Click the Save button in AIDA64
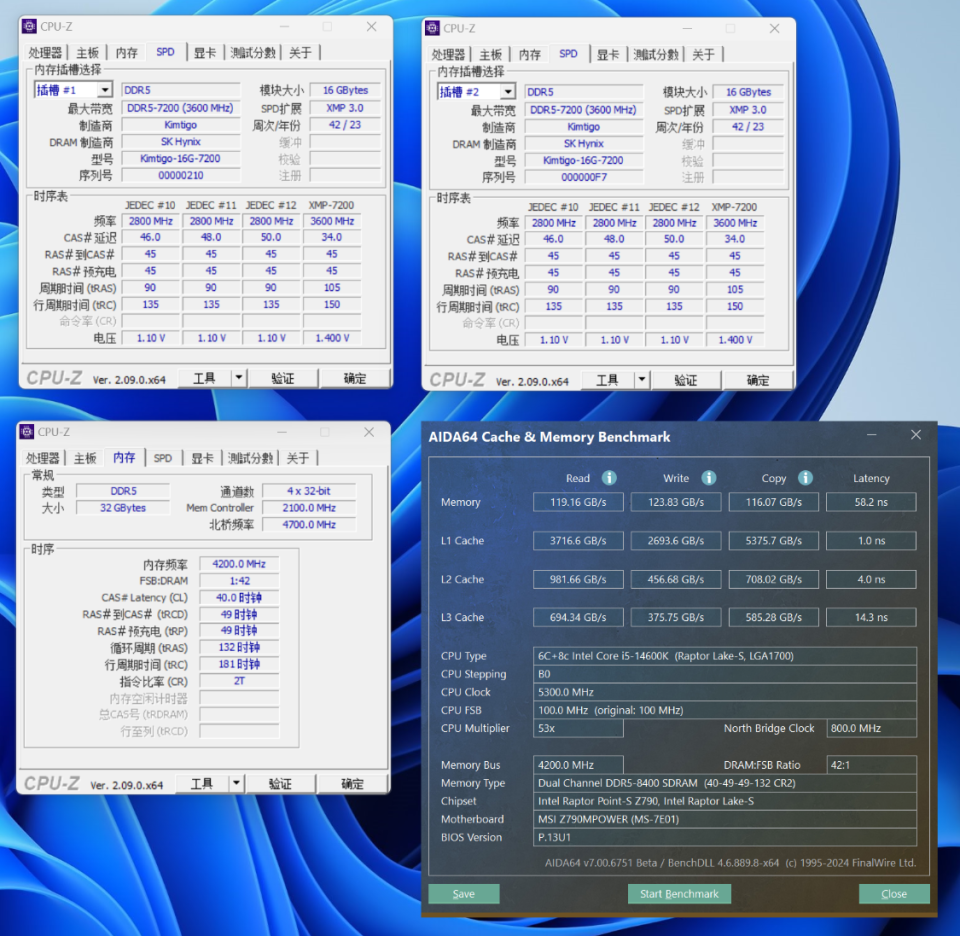This screenshot has width=960, height=936. click(x=463, y=894)
